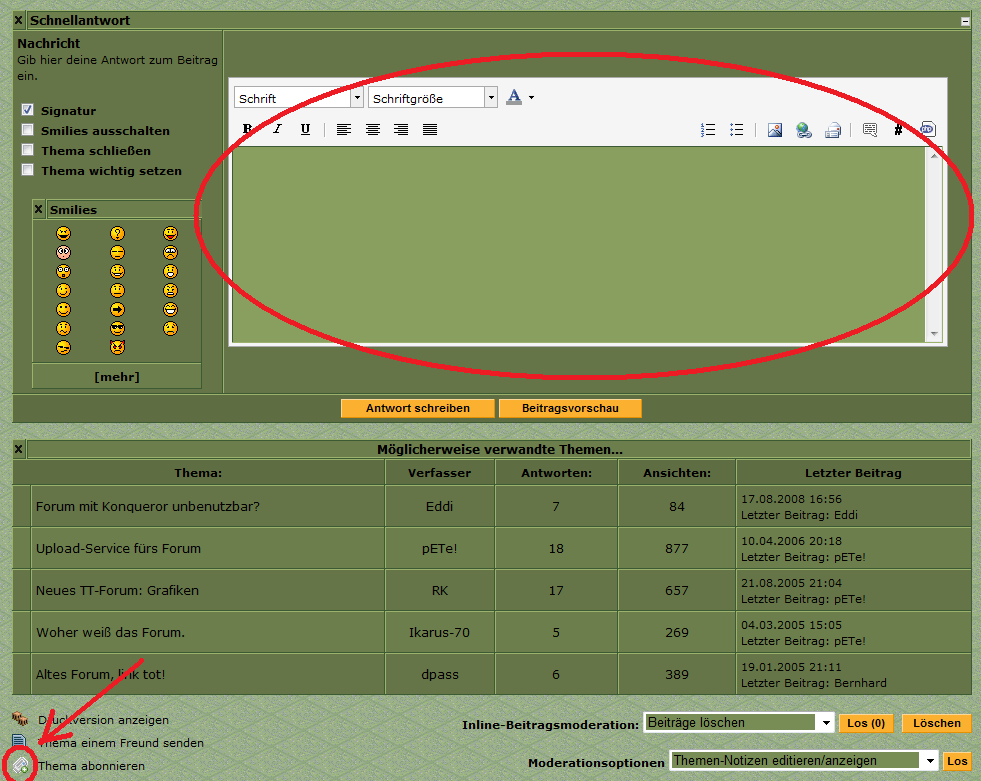Center-align the reply text
Image resolution: width=981 pixels, height=781 pixels.
[x=372, y=129]
